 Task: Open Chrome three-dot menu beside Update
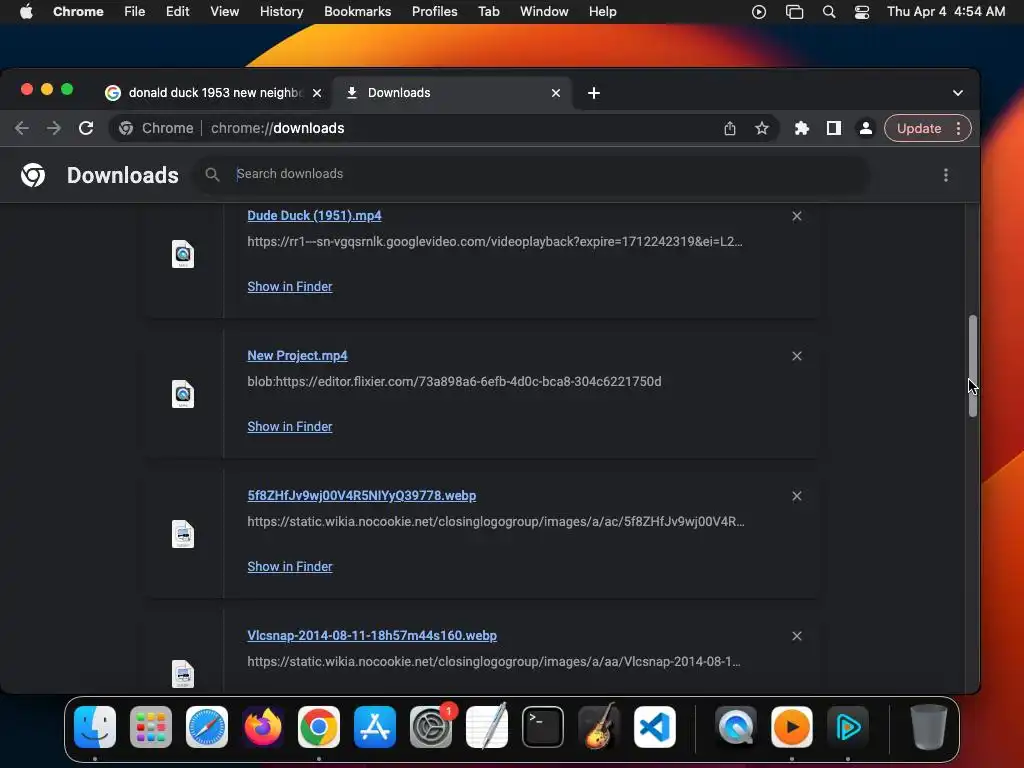(x=958, y=128)
